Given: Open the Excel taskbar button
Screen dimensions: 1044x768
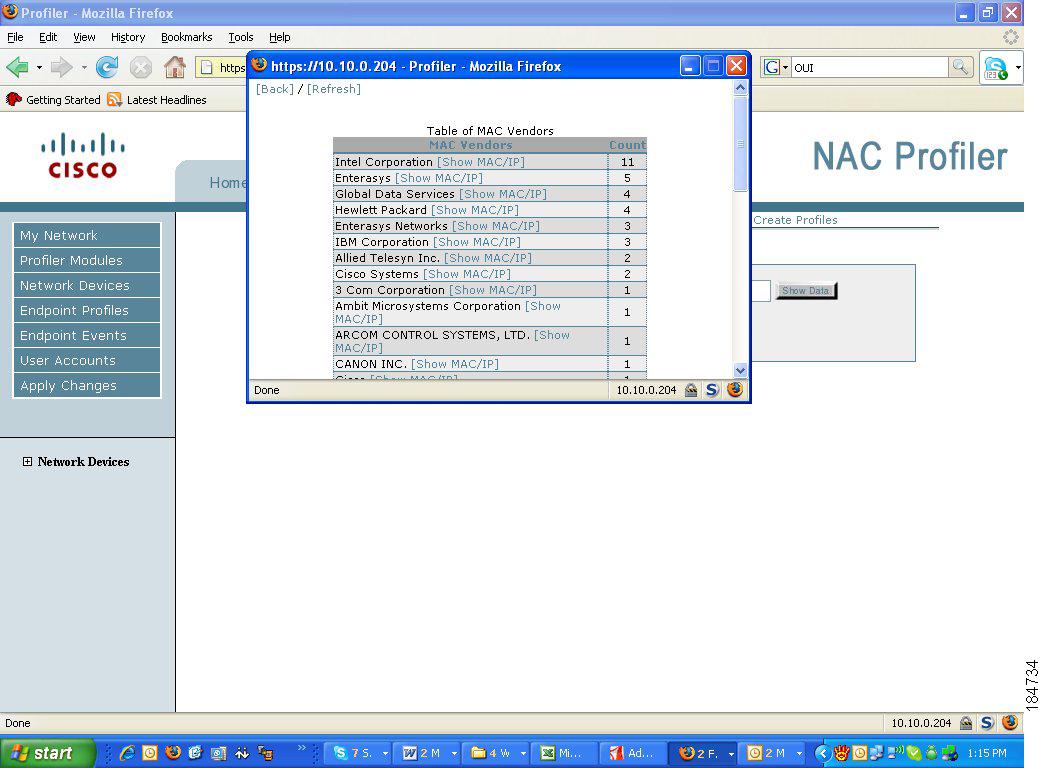Looking at the screenshot, I should (565, 753).
